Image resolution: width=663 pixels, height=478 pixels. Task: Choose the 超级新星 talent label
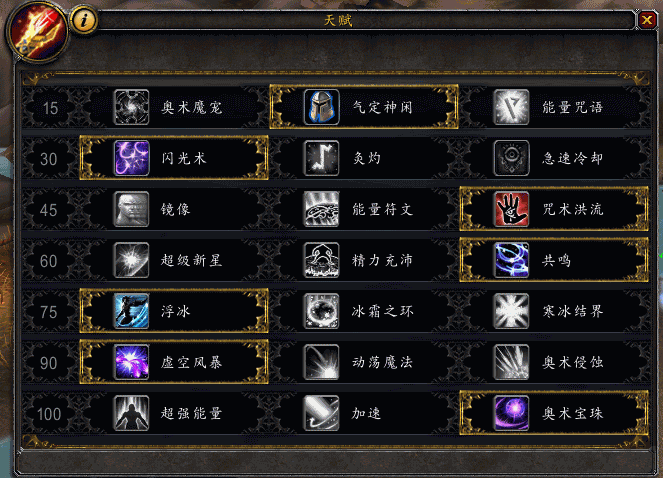192,260
